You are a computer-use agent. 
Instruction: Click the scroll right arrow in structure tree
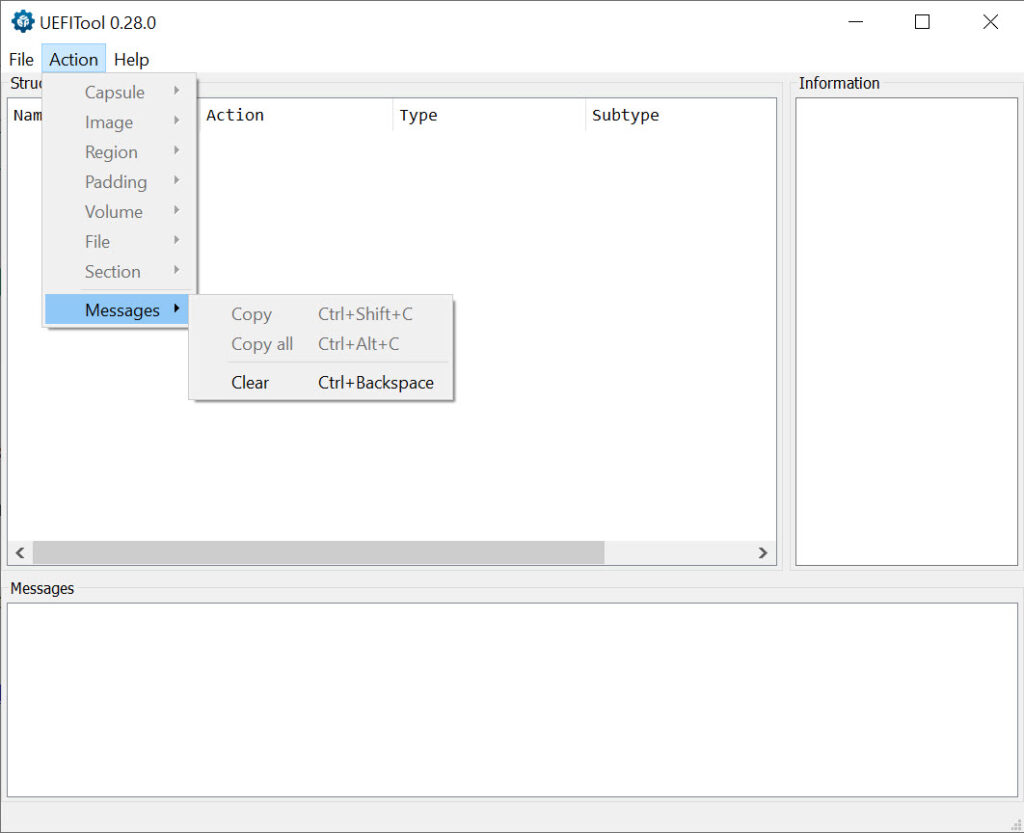click(x=763, y=553)
